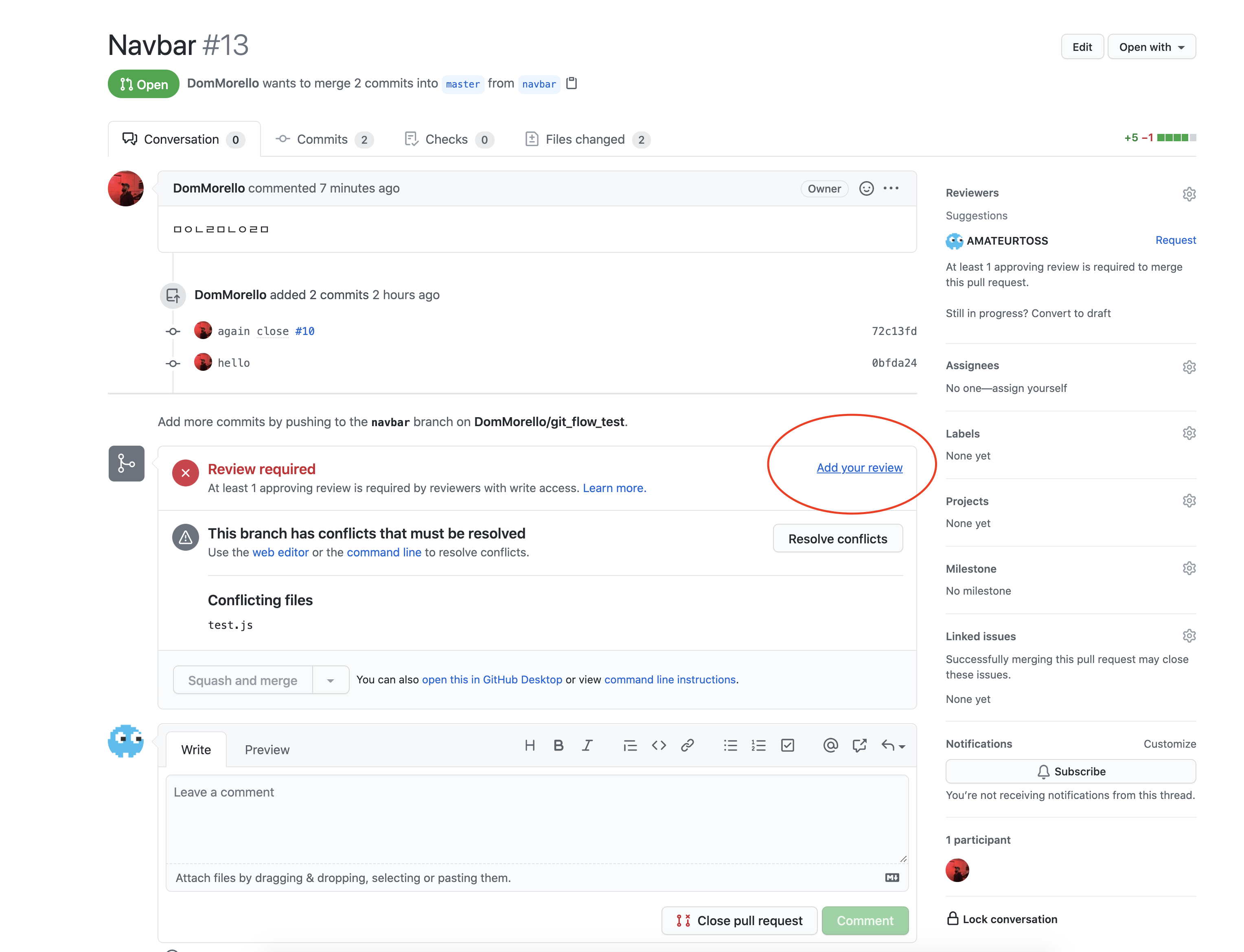Copy branch name with clipboard icon
The width and height of the screenshot is (1244, 952).
tap(571, 83)
